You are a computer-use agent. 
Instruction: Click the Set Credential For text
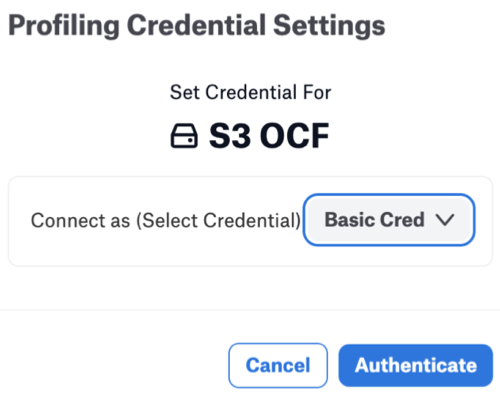[x=251, y=92]
